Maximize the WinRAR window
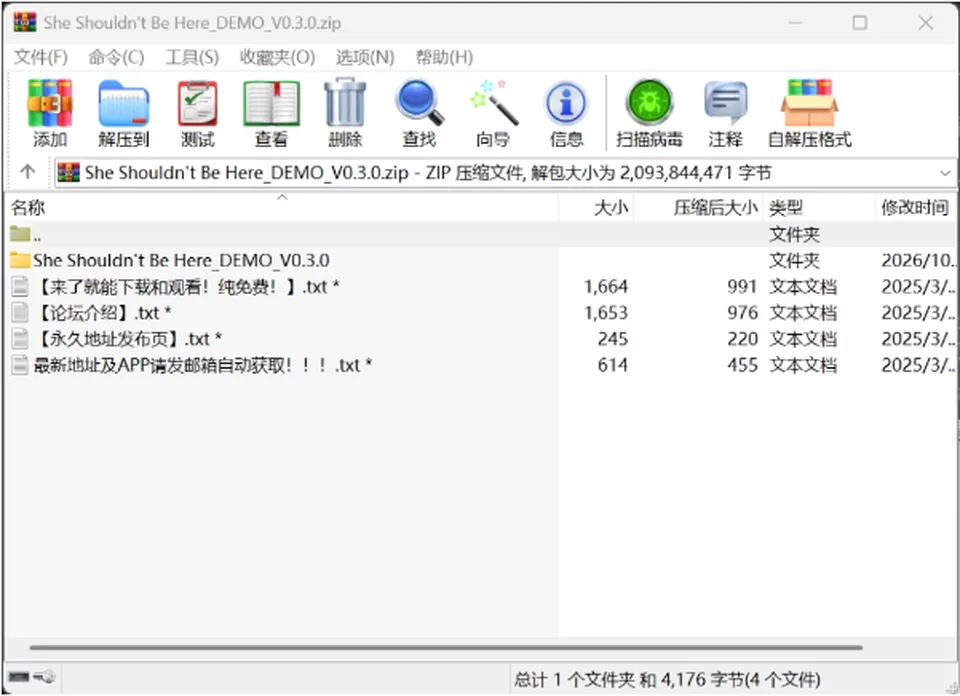 [860, 23]
